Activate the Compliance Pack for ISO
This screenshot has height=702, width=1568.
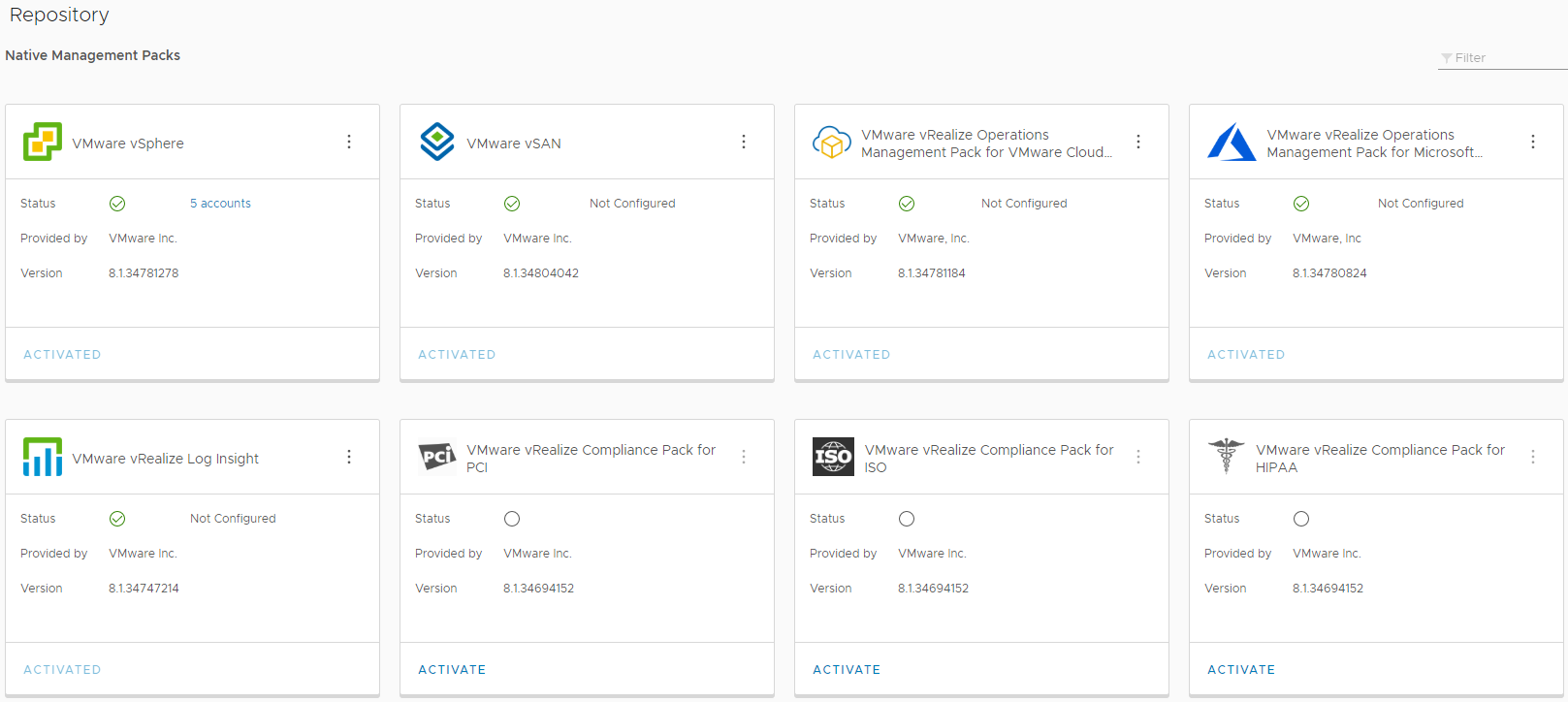coord(847,670)
